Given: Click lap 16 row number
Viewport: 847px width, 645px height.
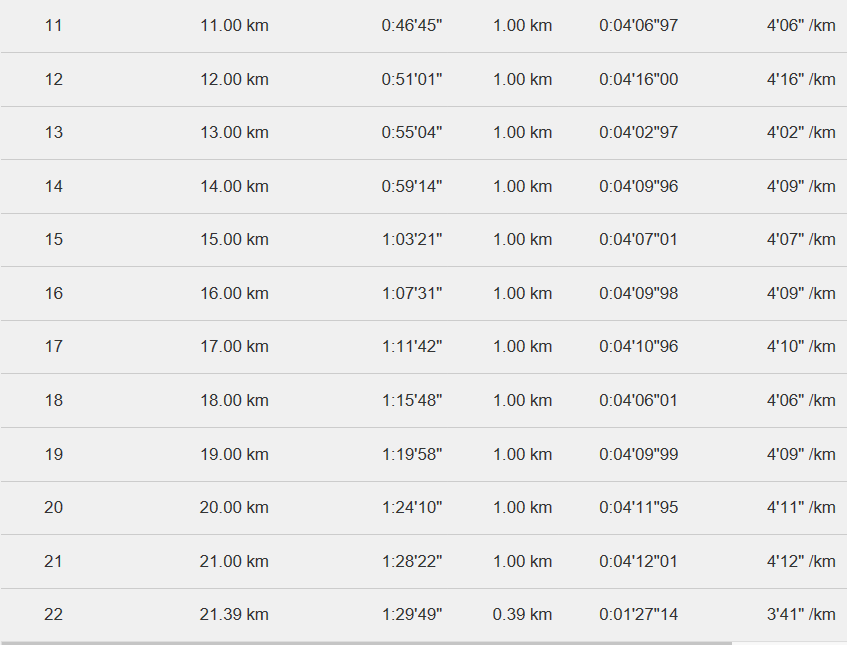Looking at the screenshot, I should [x=53, y=293].
